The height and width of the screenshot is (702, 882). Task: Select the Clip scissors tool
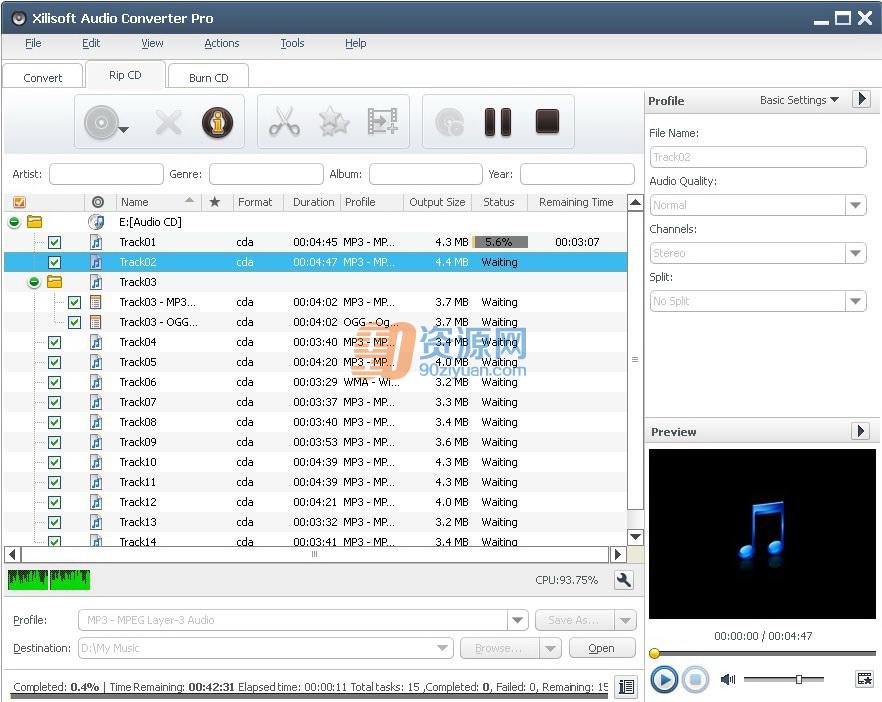coord(285,122)
